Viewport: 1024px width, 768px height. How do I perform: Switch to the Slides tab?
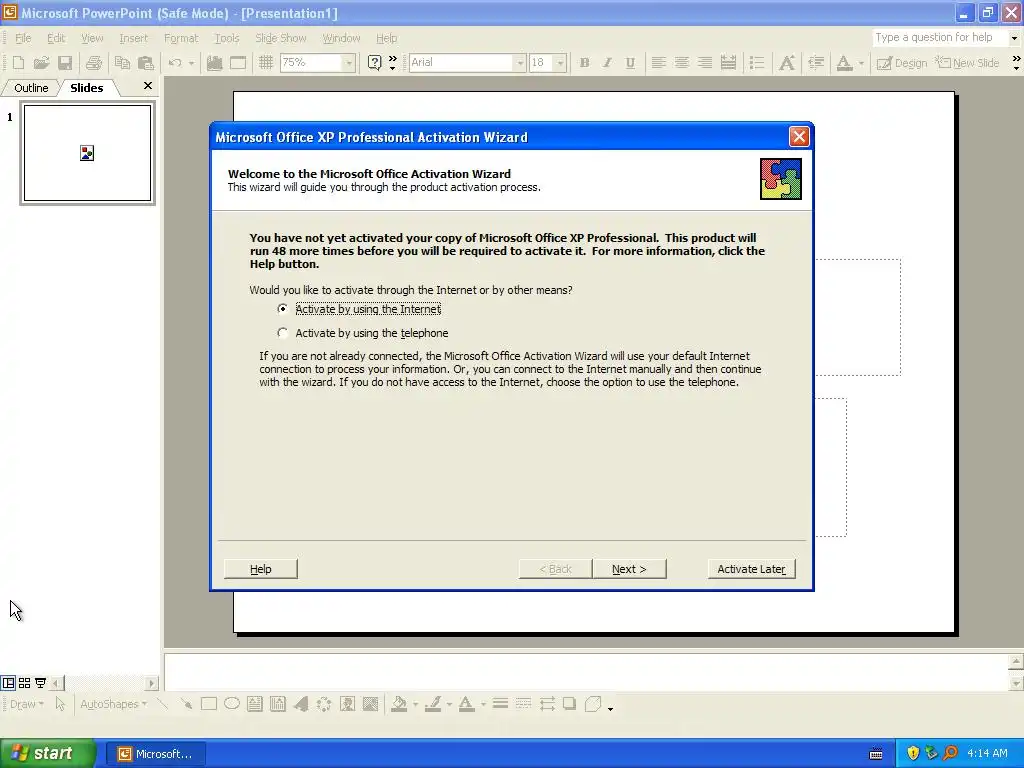[87, 88]
